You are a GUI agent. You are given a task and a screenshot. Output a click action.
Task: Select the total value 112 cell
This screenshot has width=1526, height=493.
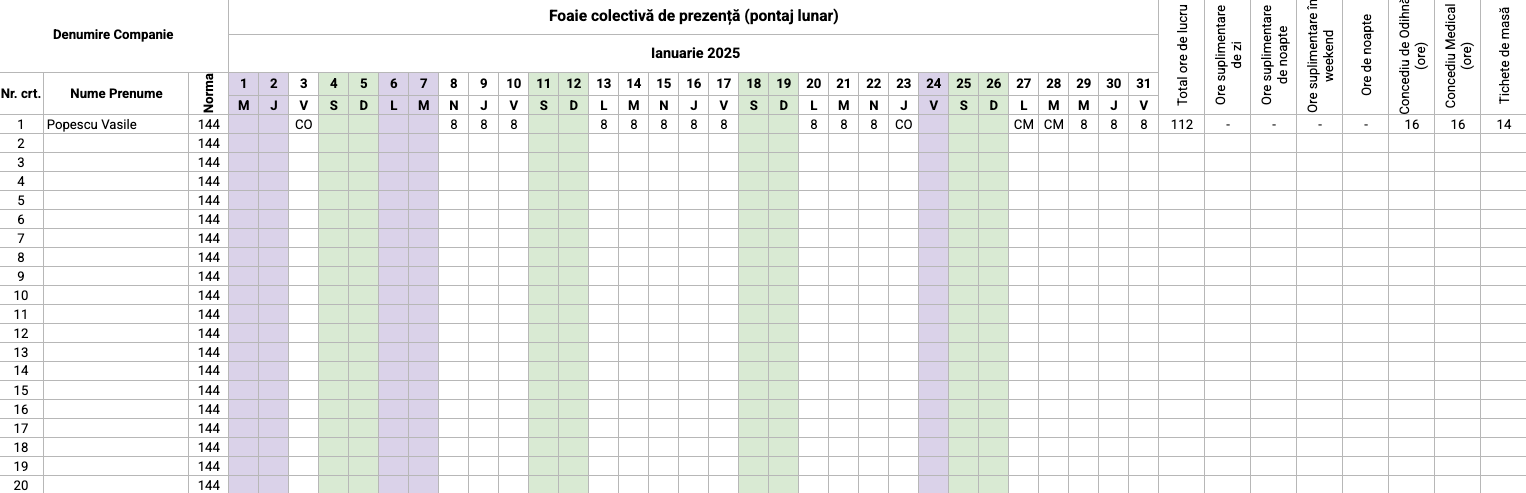pyautogui.click(x=1182, y=125)
